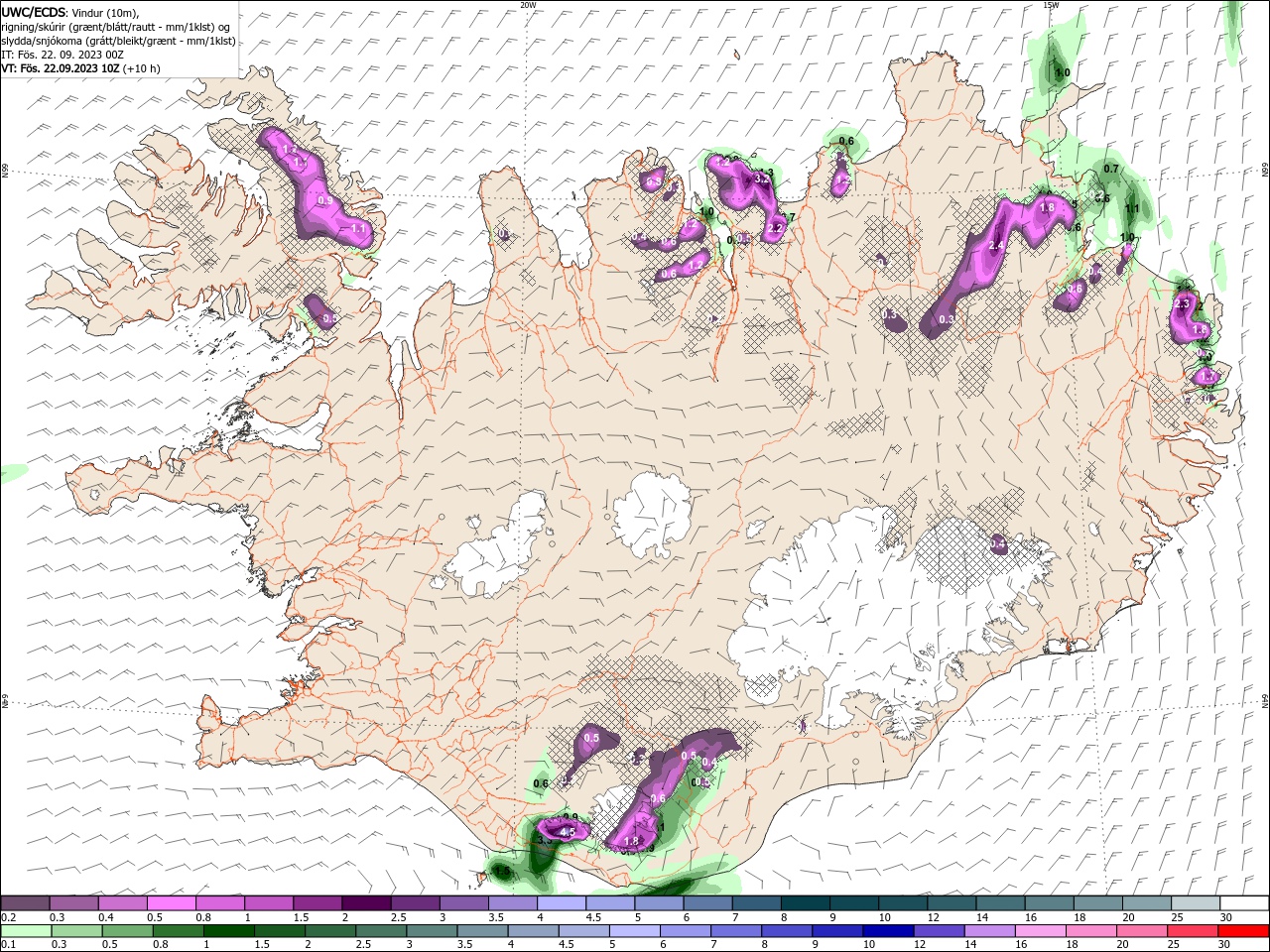Select sleet/snow scale swatch between 18 and 20
This screenshot has width=1270, height=952.
pyautogui.click(x=1099, y=902)
